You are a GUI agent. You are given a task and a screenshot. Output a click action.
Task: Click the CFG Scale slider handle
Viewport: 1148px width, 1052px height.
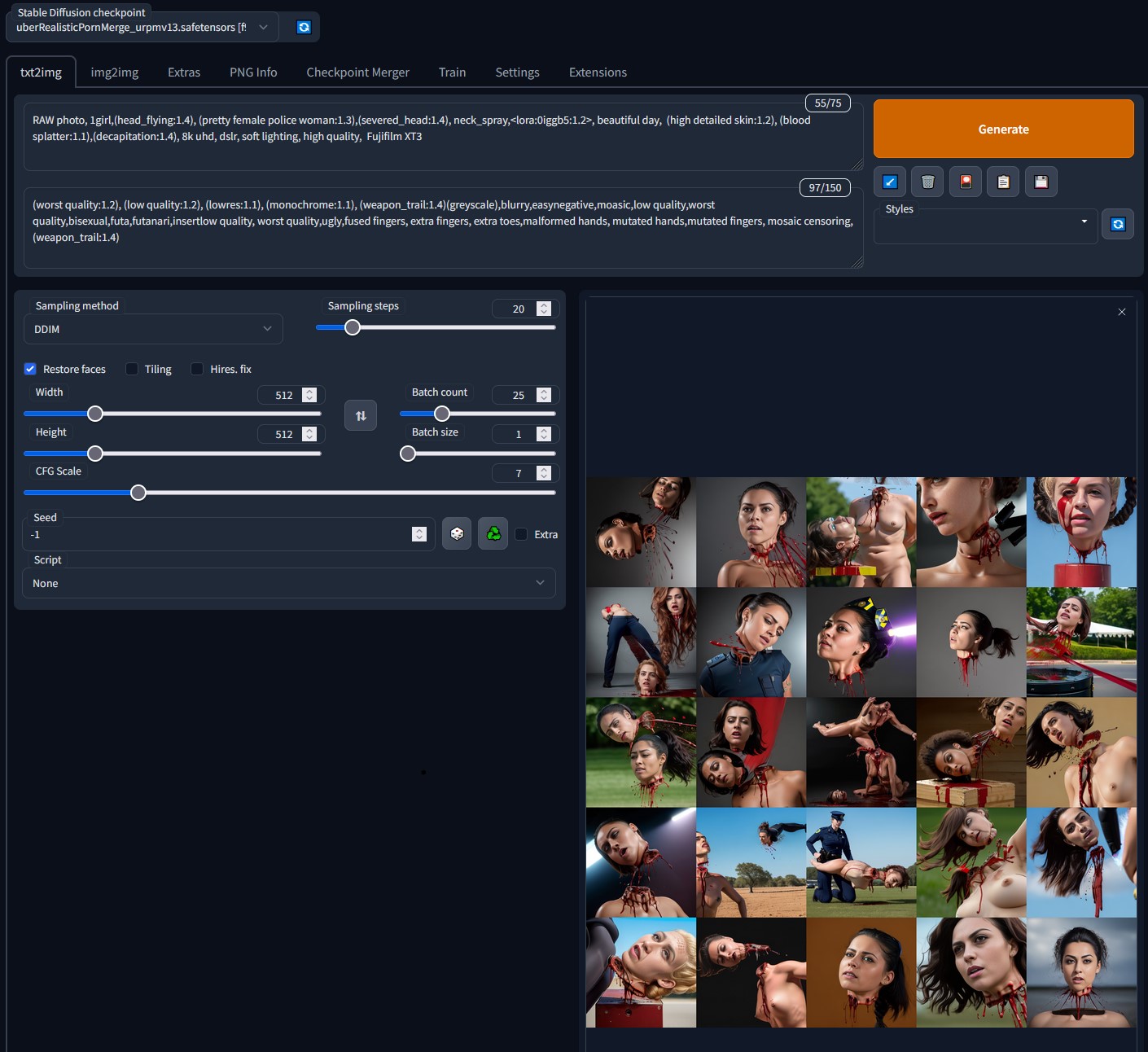click(x=138, y=493)
